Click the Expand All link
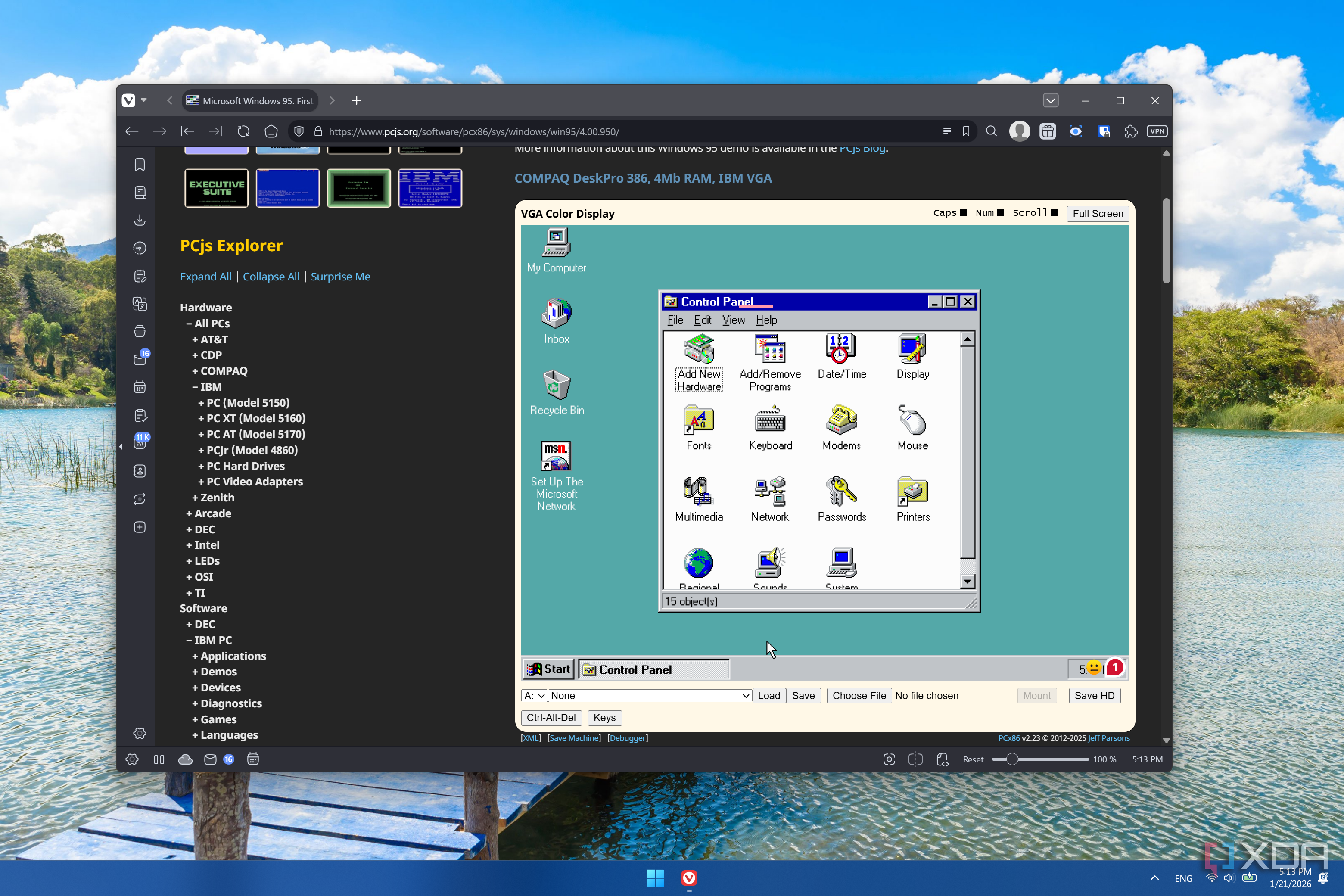 click(x=206, y=277)
